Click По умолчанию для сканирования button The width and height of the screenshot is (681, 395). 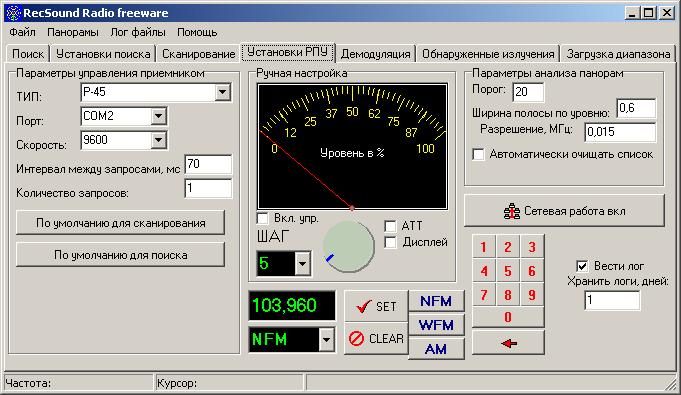tap(120, 223)
